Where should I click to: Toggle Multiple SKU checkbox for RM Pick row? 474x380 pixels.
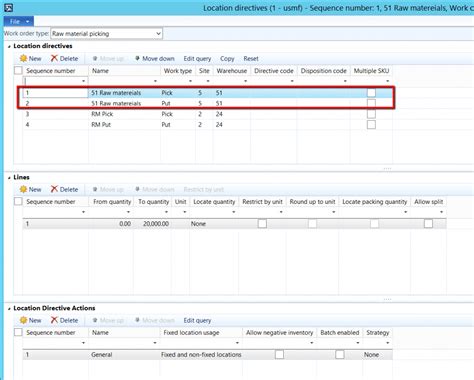point(371,114)
